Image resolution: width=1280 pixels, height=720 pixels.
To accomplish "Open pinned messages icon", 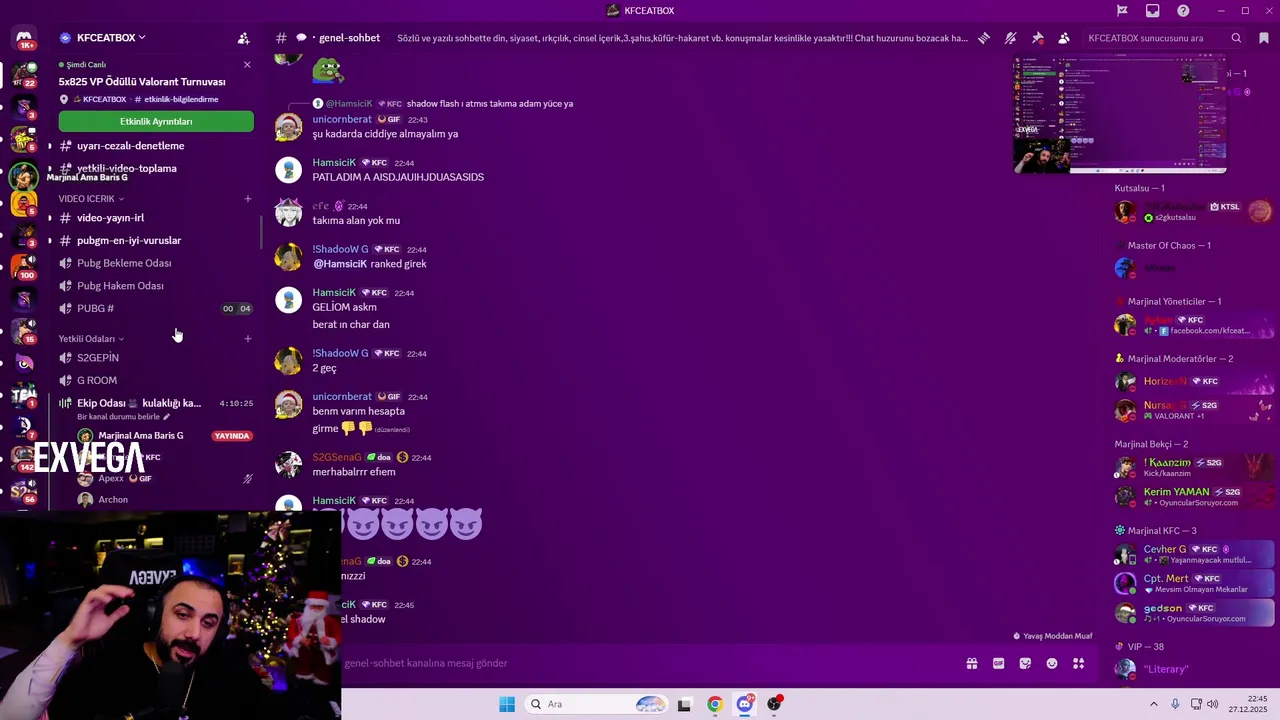I will coord(1037,38).
